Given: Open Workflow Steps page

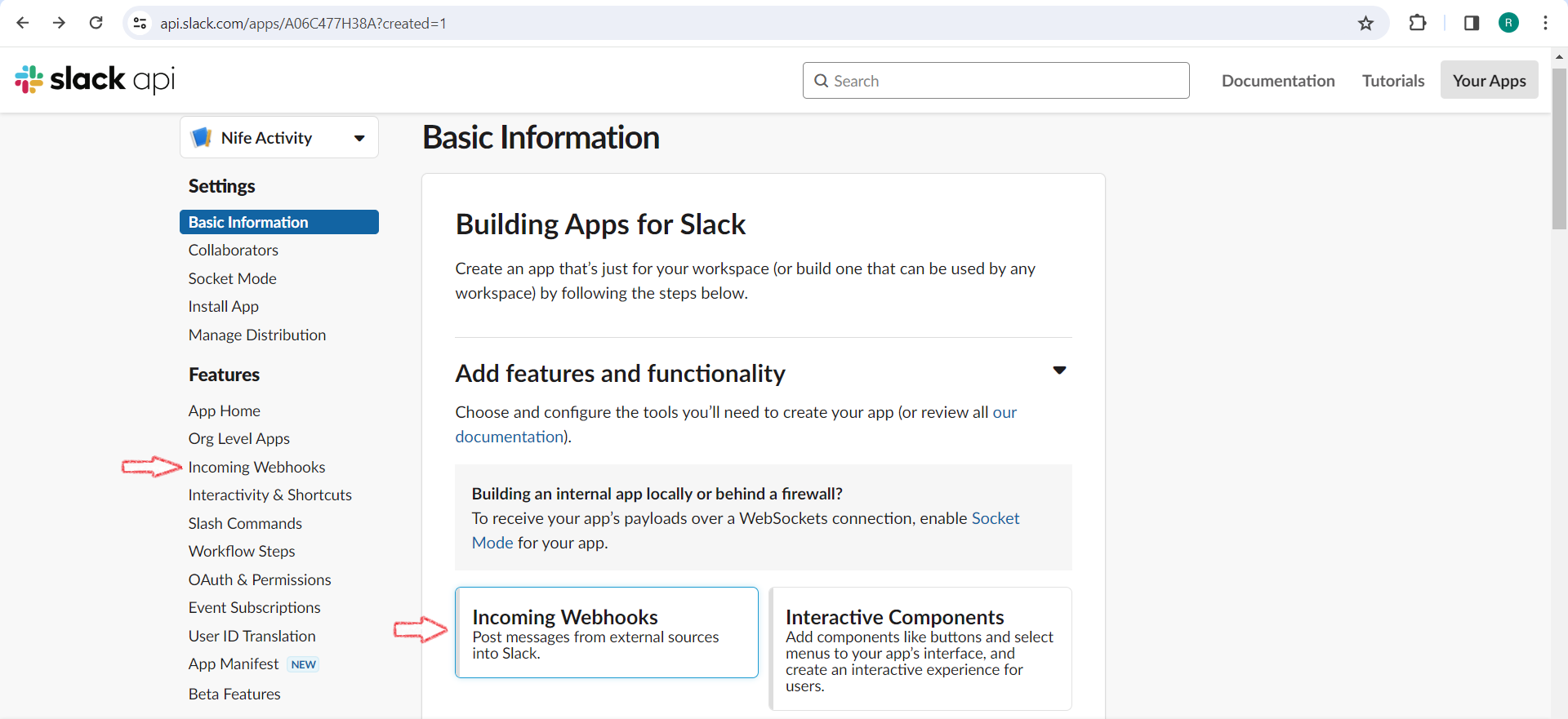Looking at the screenshot, I should [x=242, y=551].
